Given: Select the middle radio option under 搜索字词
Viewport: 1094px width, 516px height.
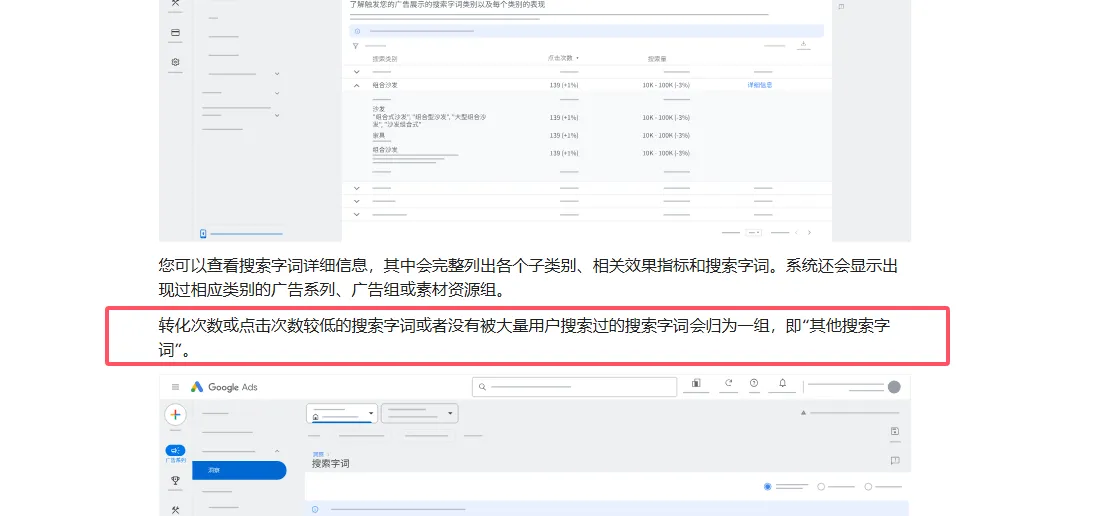Looking at the screenshot, I should pyautogui.click(x=821, y=487).
